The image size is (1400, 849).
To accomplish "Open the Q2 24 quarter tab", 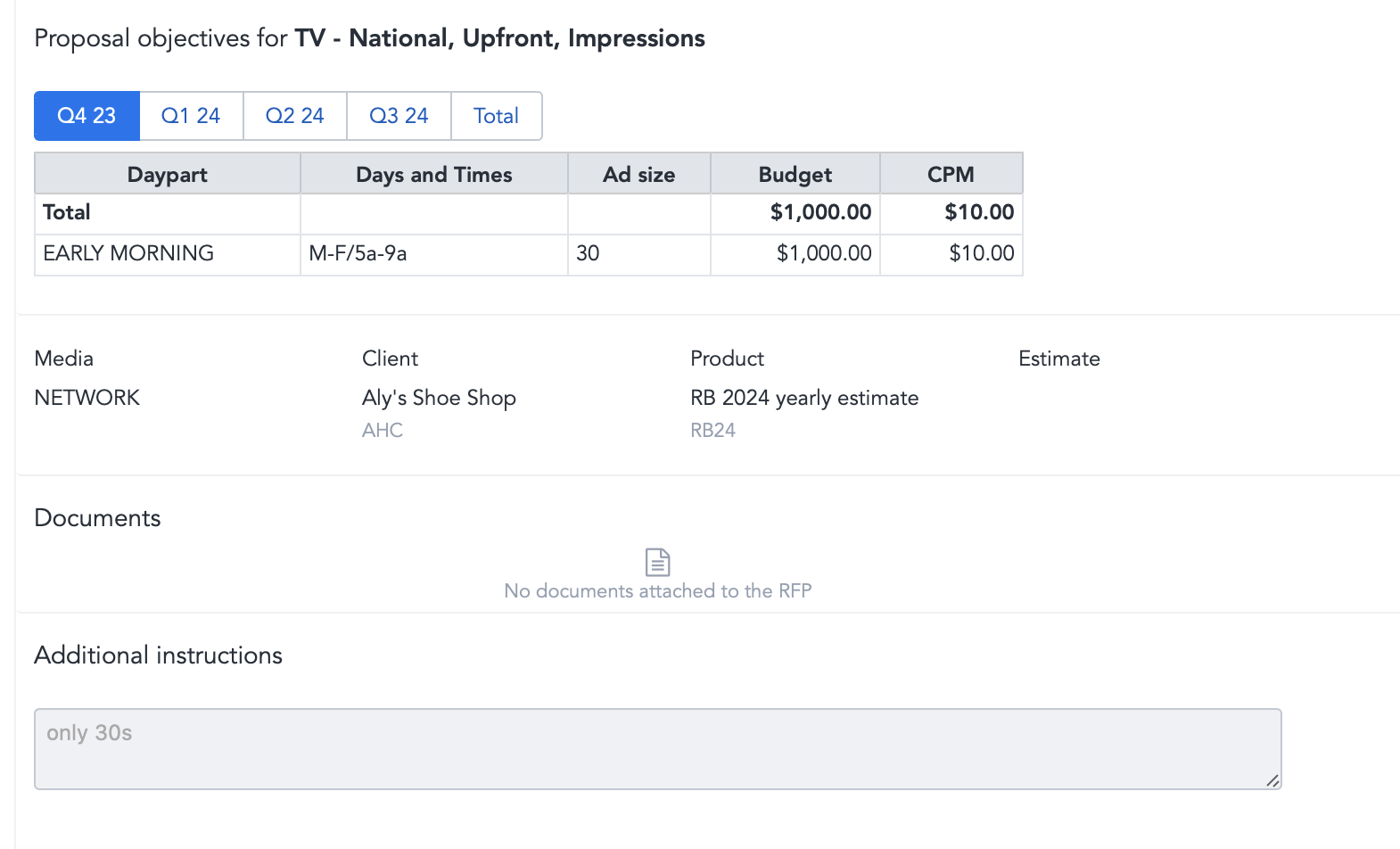I will (295, 116).
